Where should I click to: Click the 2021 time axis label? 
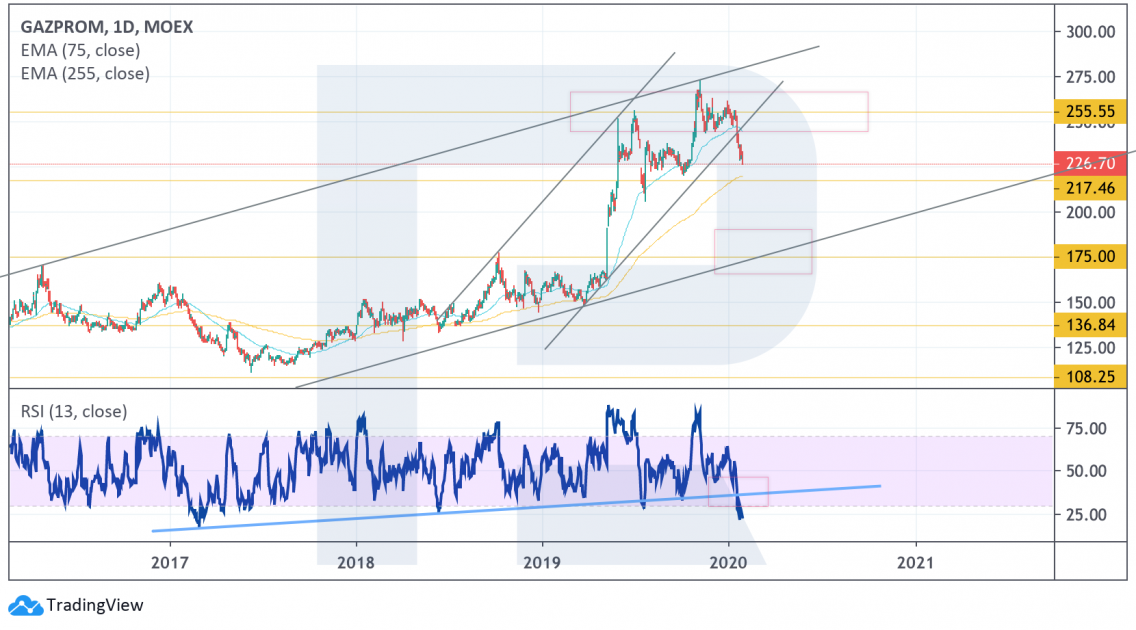coord(916,563)
